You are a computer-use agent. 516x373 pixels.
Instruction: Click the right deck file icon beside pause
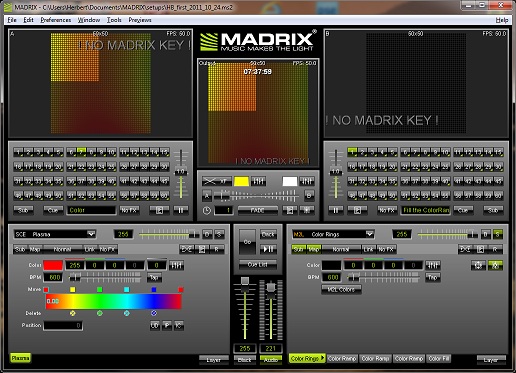coord(357,210)
